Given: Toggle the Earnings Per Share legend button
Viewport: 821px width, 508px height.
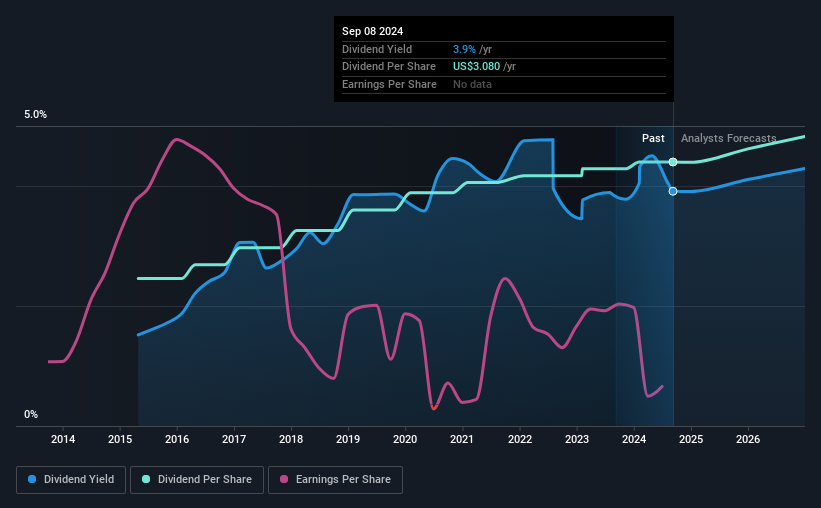Looking at the screenshot, I should click(335, 480).
